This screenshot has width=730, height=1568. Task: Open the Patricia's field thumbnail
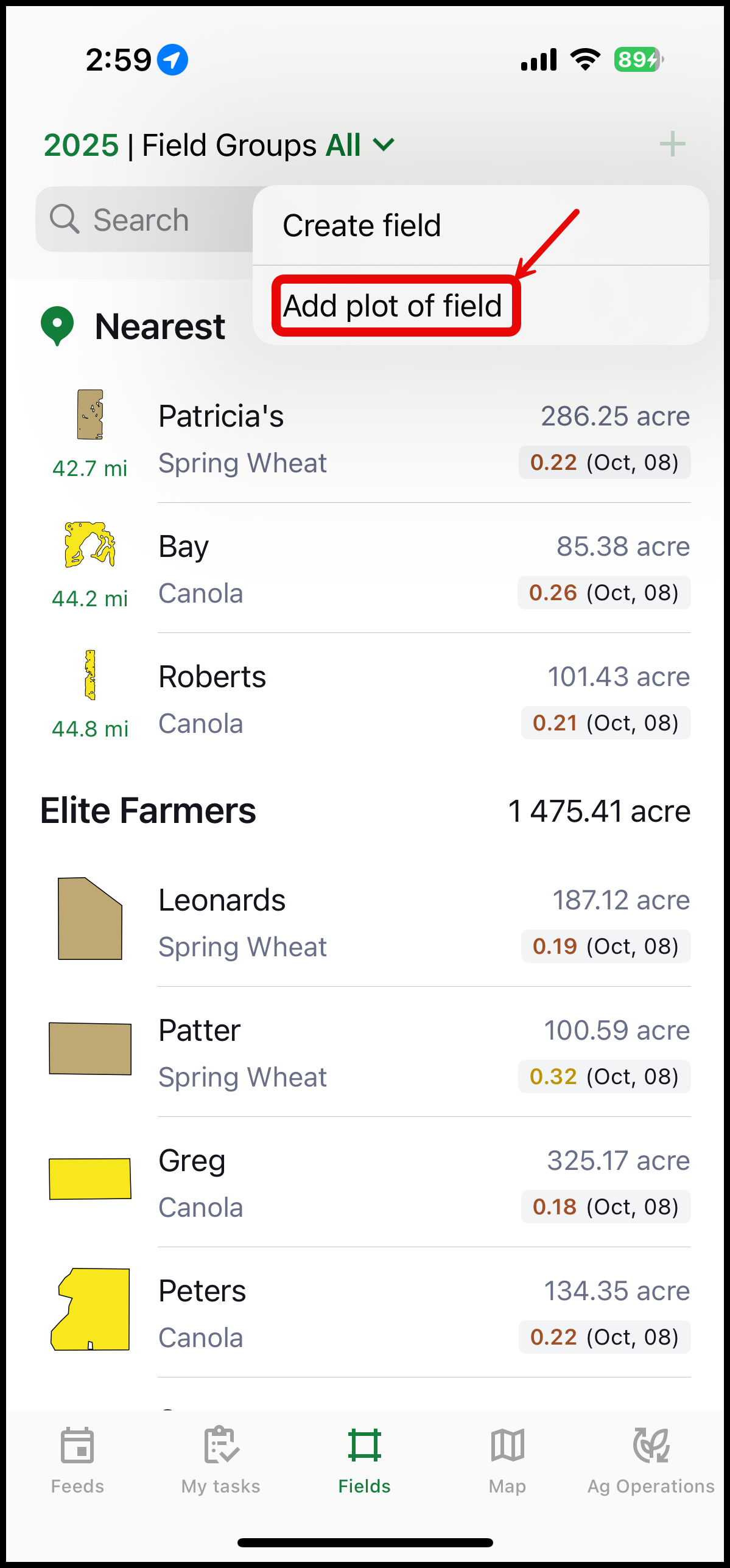point(90,415)
